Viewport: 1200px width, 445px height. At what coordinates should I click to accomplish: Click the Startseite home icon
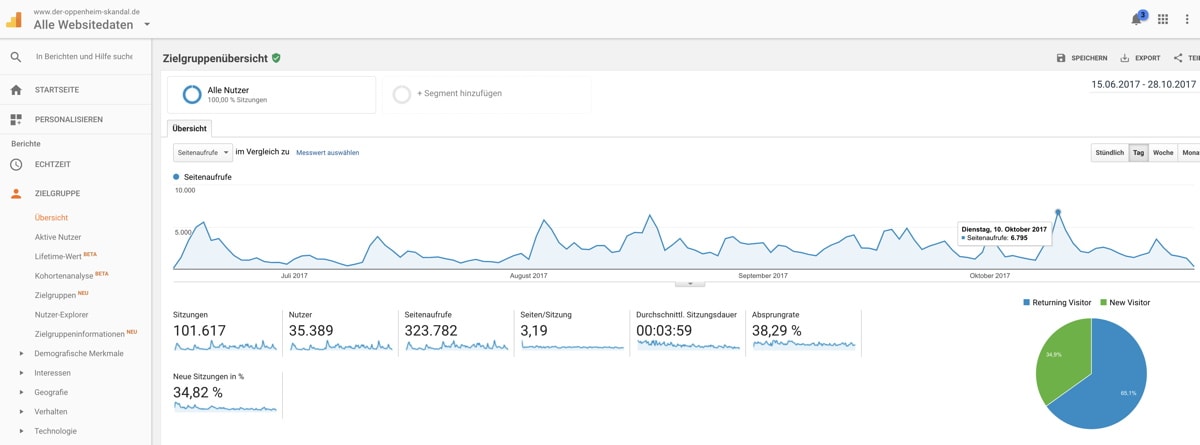coord(16,90)
